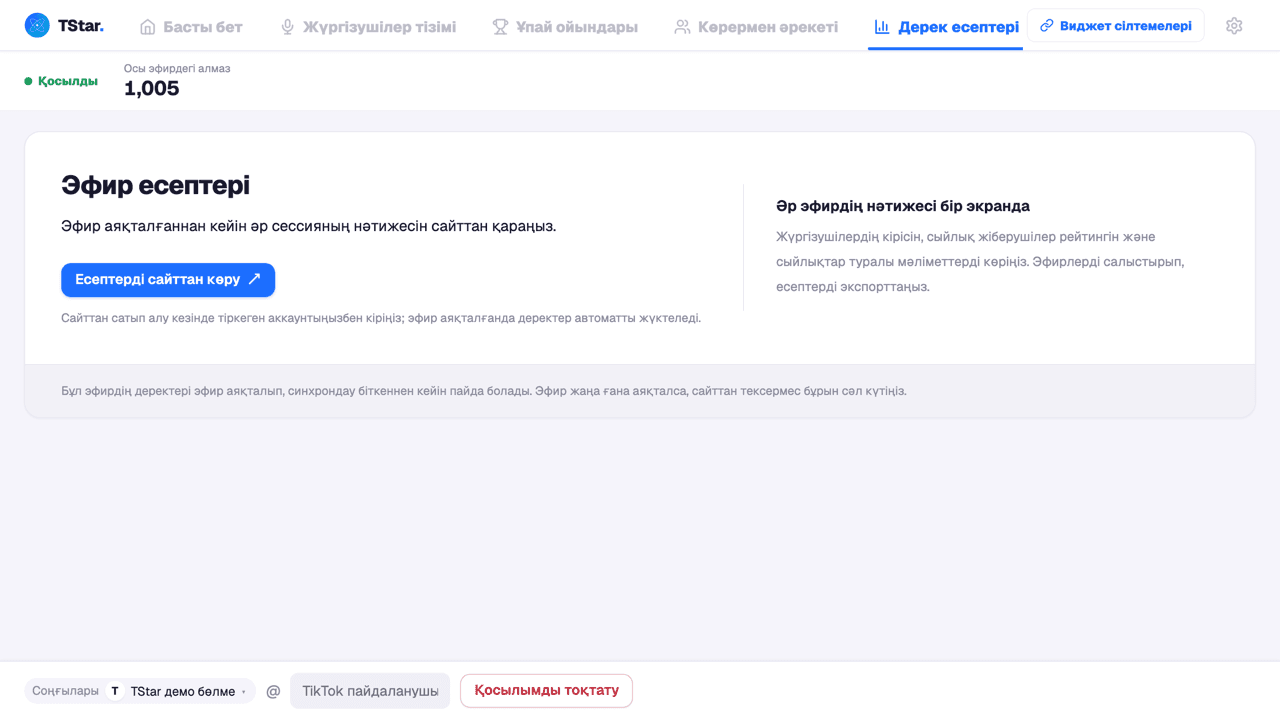This screenshot has height=720, width=1280.
Task: Click Есептерді сайттан көру button
Action: [168, 280]
